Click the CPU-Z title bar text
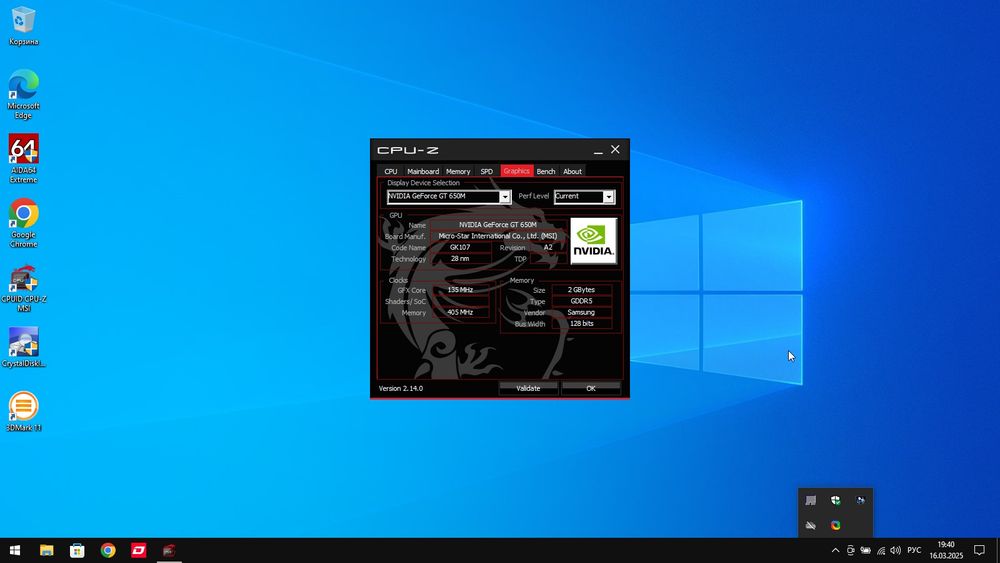Screen dimensions: 1000x563 (x=408, y=150)
